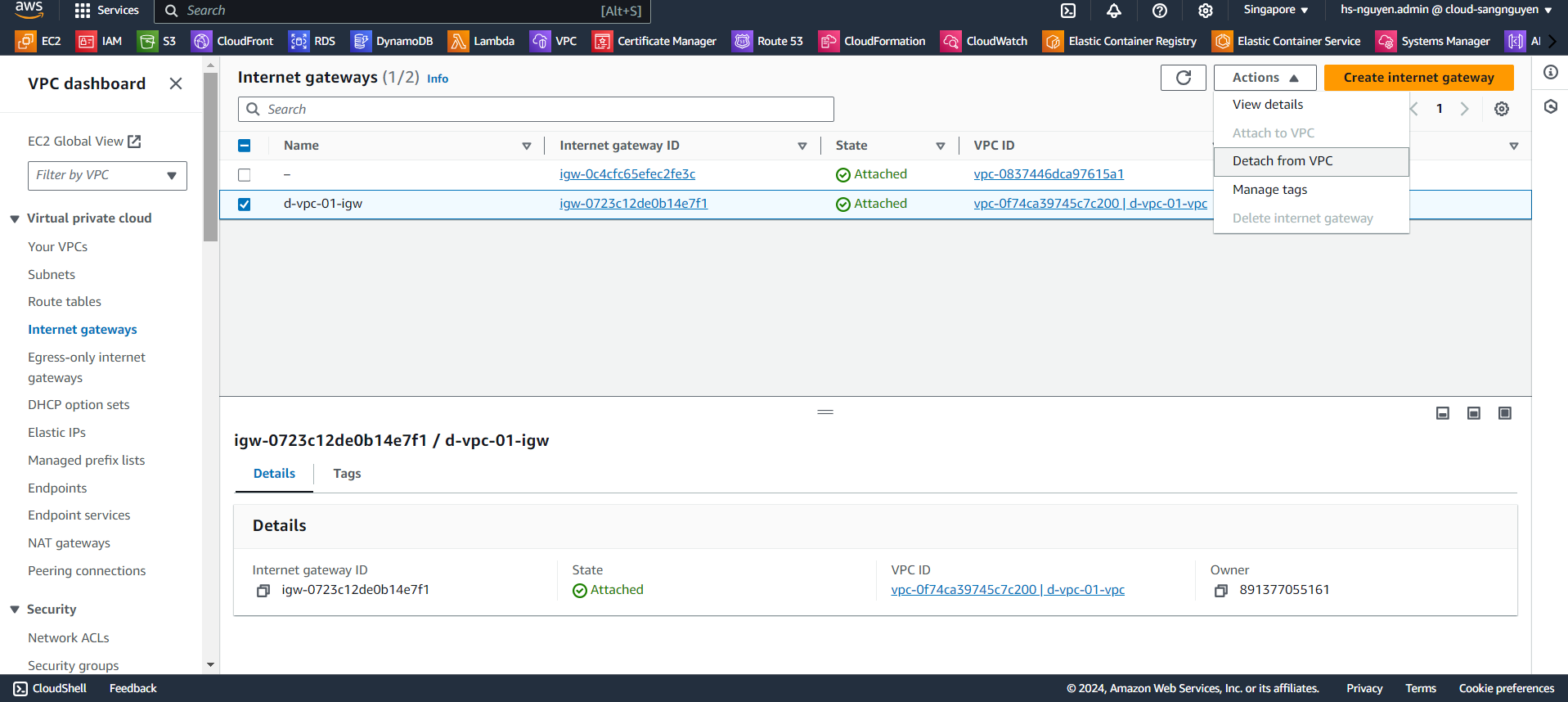
Task: Open the Route 53 shortcut icon
Action: point(742,41)
